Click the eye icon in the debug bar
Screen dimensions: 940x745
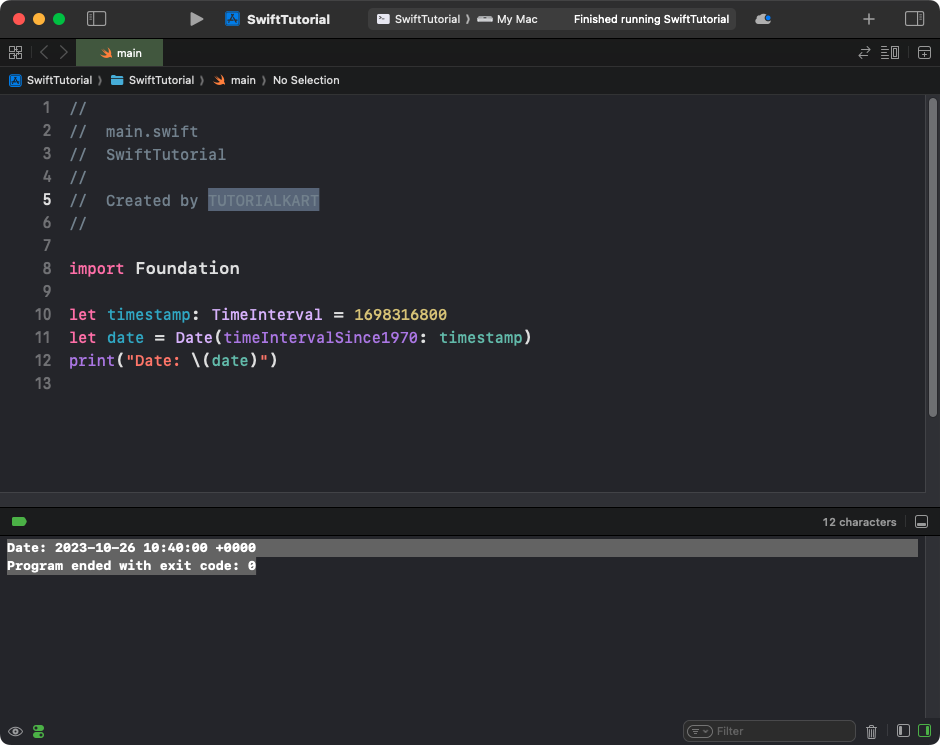[15, 731]
